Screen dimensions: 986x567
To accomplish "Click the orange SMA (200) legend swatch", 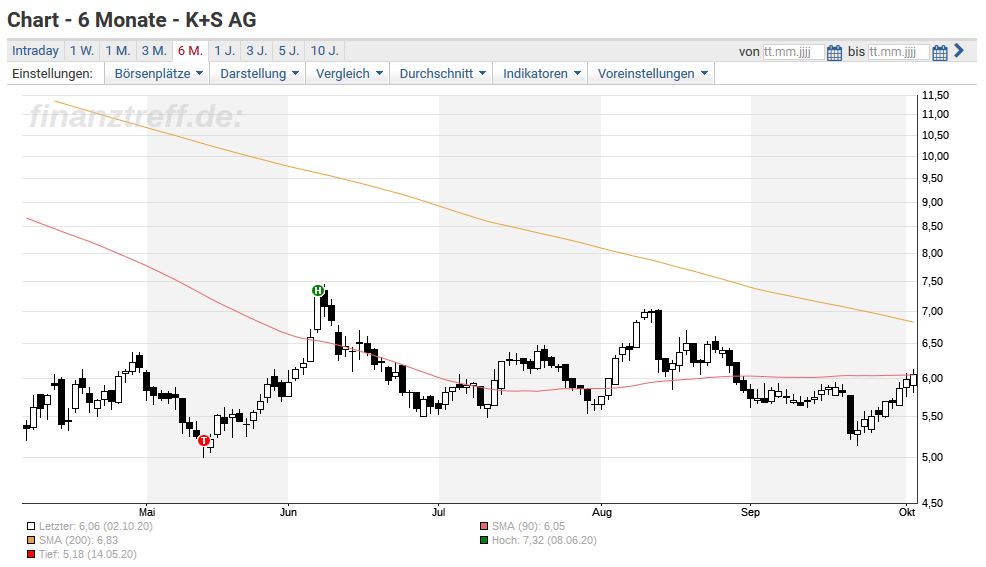I will tap(31, 541).
